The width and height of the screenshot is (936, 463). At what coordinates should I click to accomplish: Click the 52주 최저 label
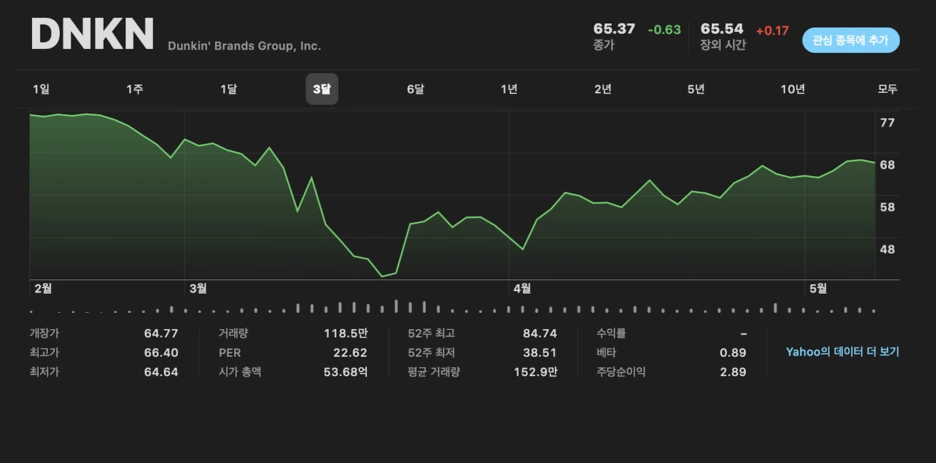coord(431,353)
